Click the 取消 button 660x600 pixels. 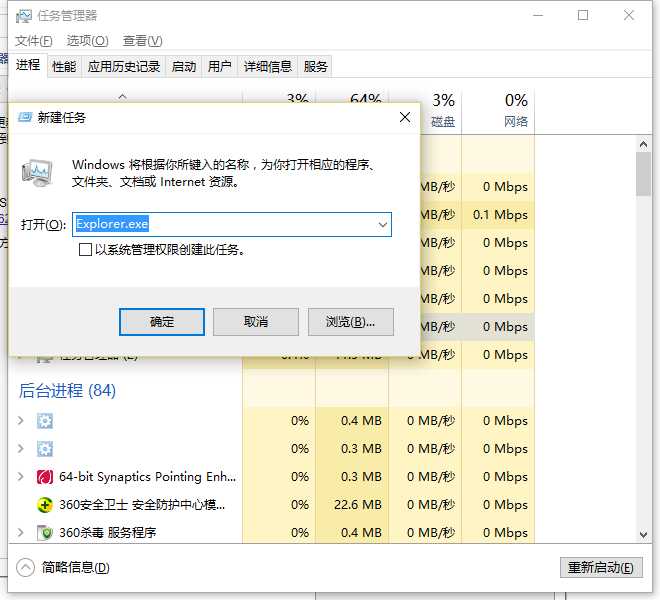(x=256, y=322)
